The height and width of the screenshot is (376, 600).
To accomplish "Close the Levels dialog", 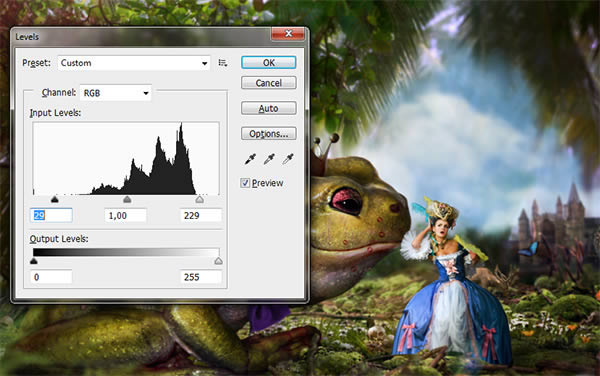I will pyautogui.click(x=288, y=34).
